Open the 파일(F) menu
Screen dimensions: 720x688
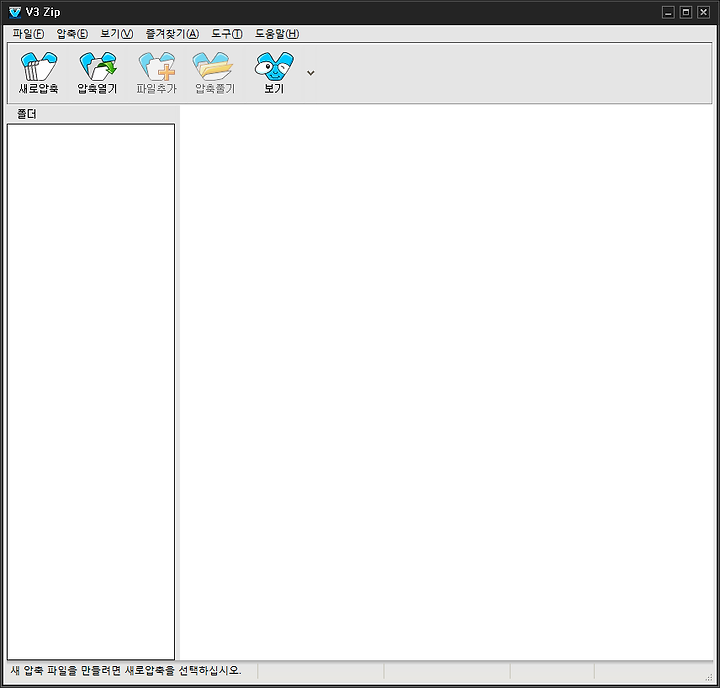pos(28,34)
